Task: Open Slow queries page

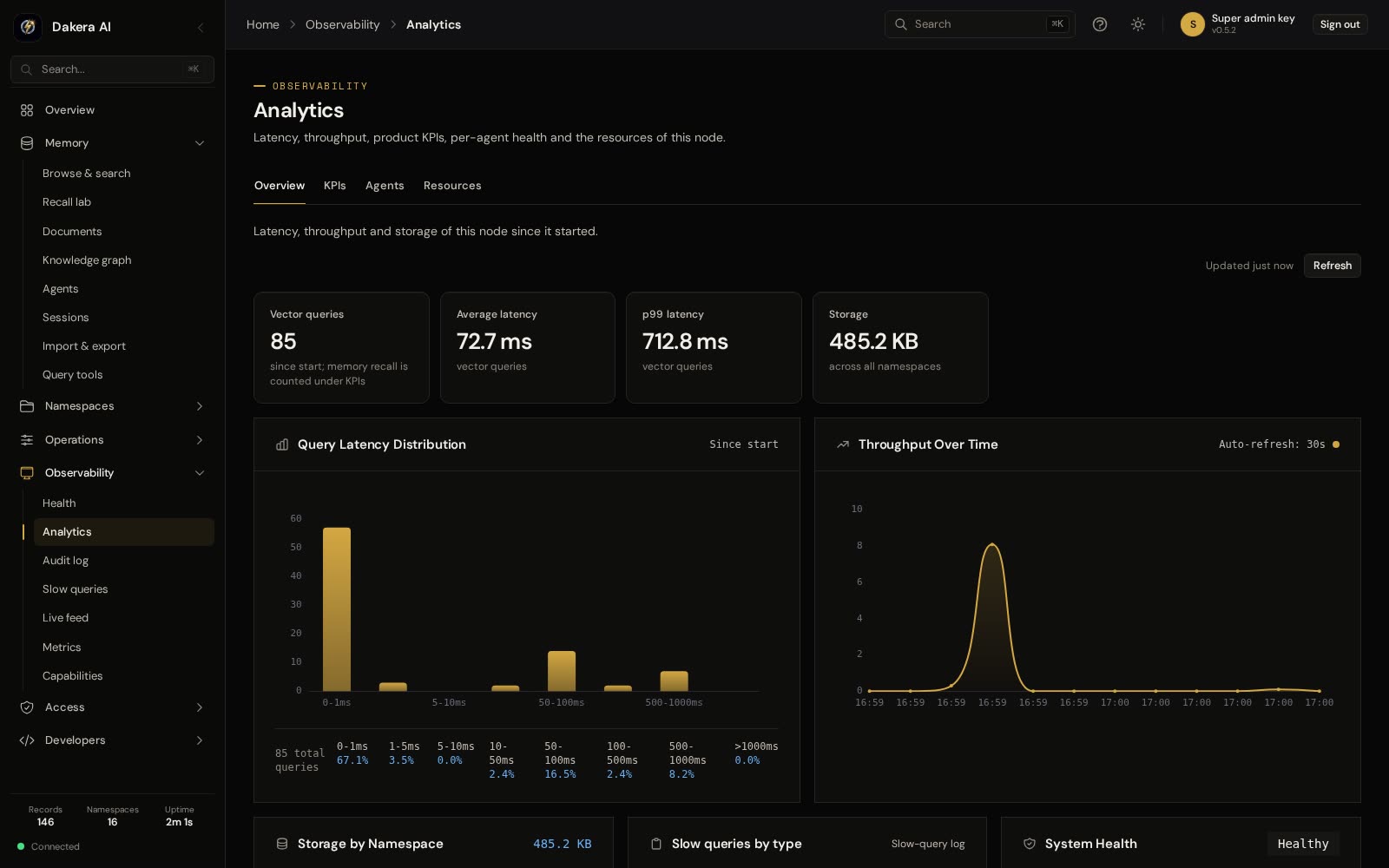Action: [x=124, y=589]
